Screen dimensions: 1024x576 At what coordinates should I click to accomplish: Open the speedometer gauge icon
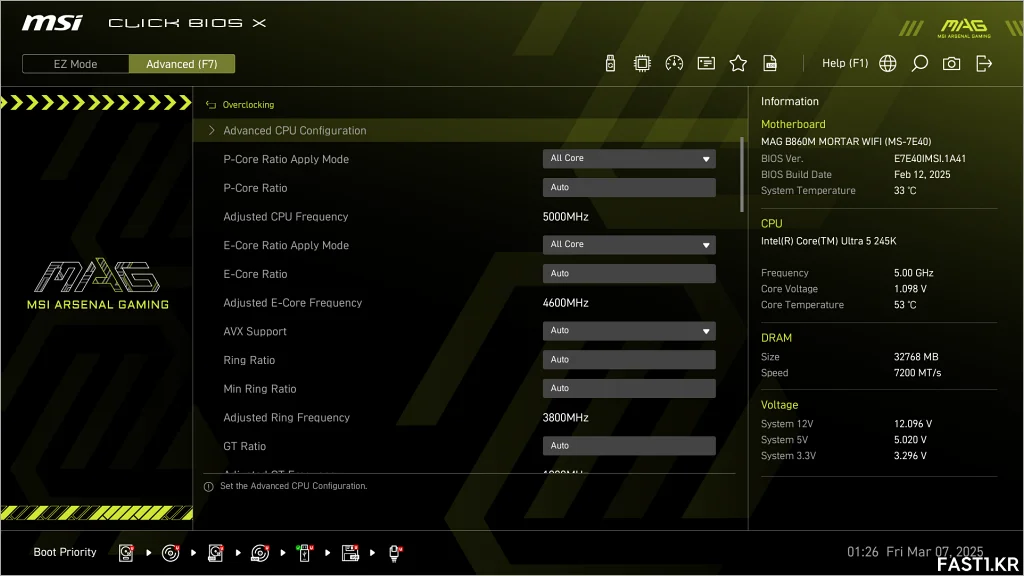point(674,63)
